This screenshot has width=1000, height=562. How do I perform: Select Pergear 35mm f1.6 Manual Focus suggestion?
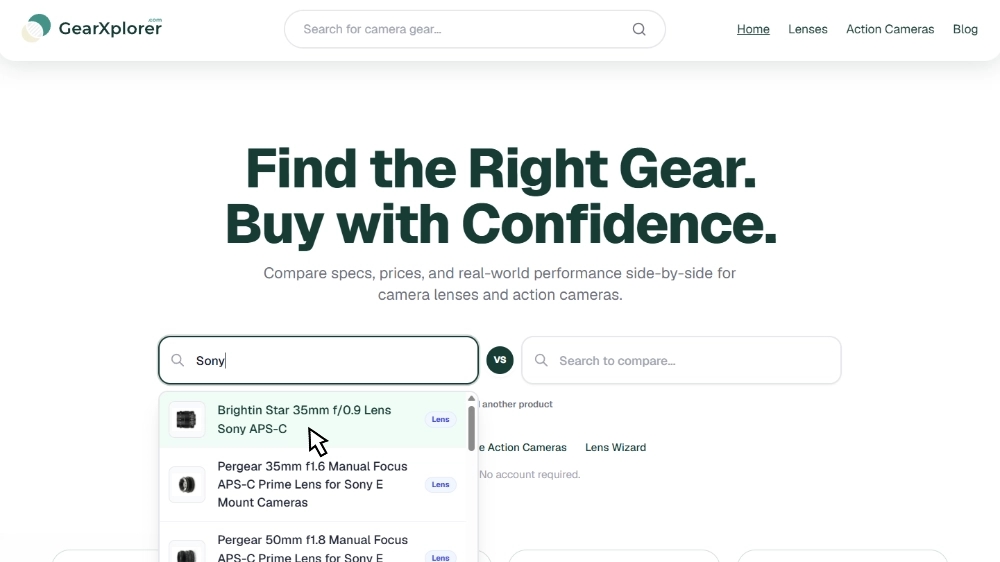click(x=313, y=485)
